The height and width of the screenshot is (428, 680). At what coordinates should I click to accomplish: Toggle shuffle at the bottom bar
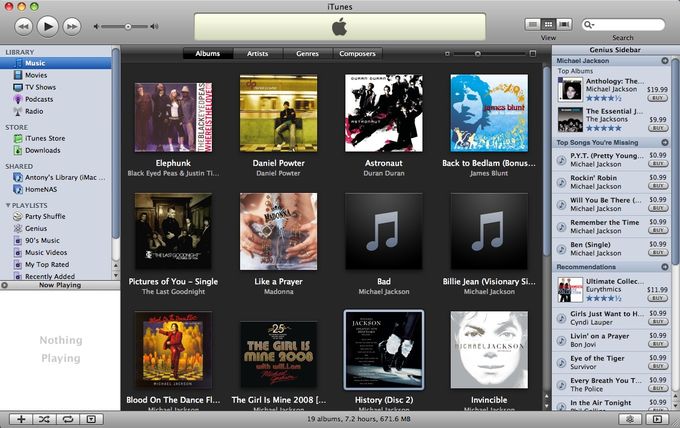[x=44, y=419]
